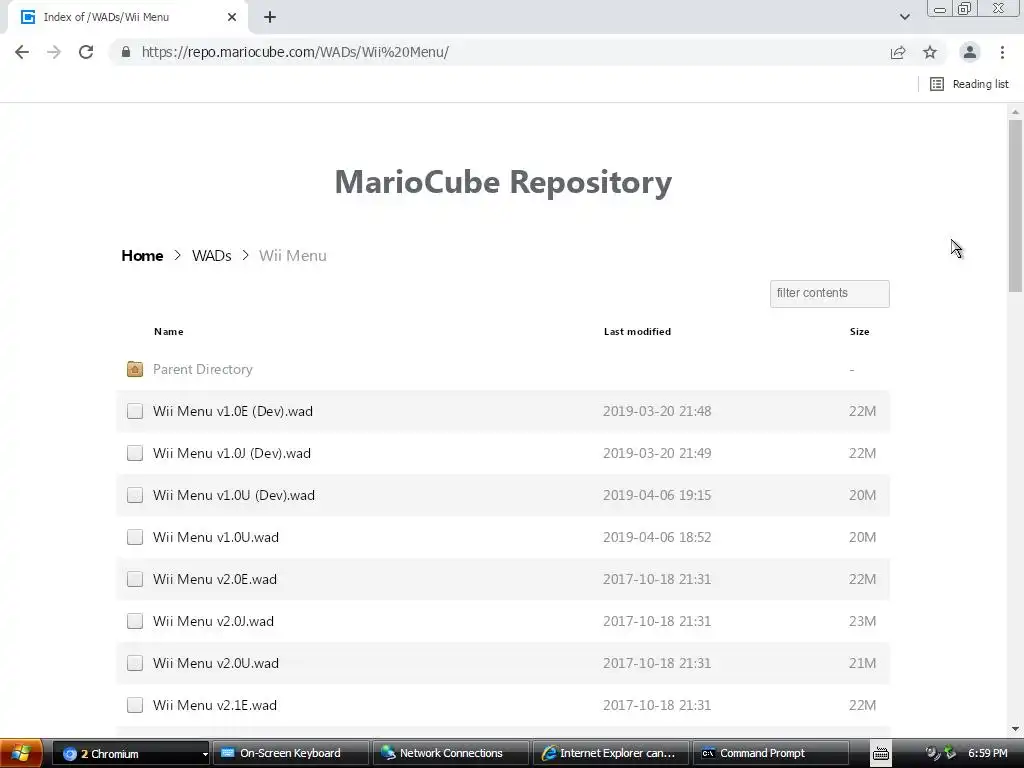Click the share page icon in address bar
Screen dimensions: 1024x768
(x=898, y=52)
